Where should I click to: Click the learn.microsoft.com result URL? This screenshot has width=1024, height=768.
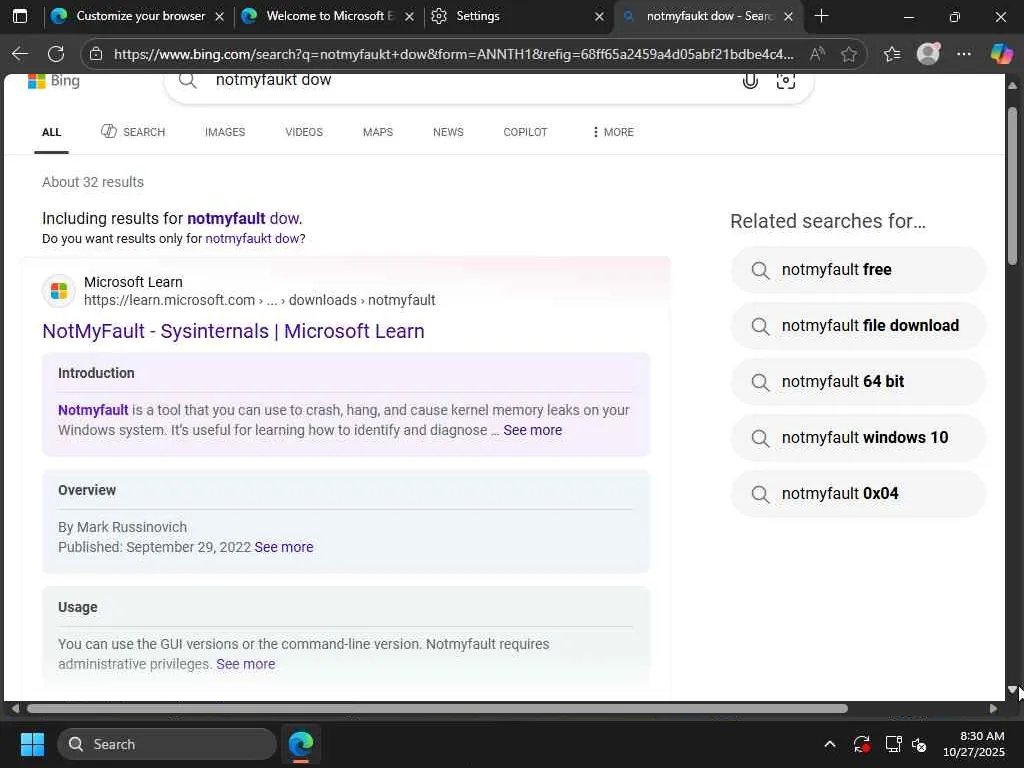(259, 300)
